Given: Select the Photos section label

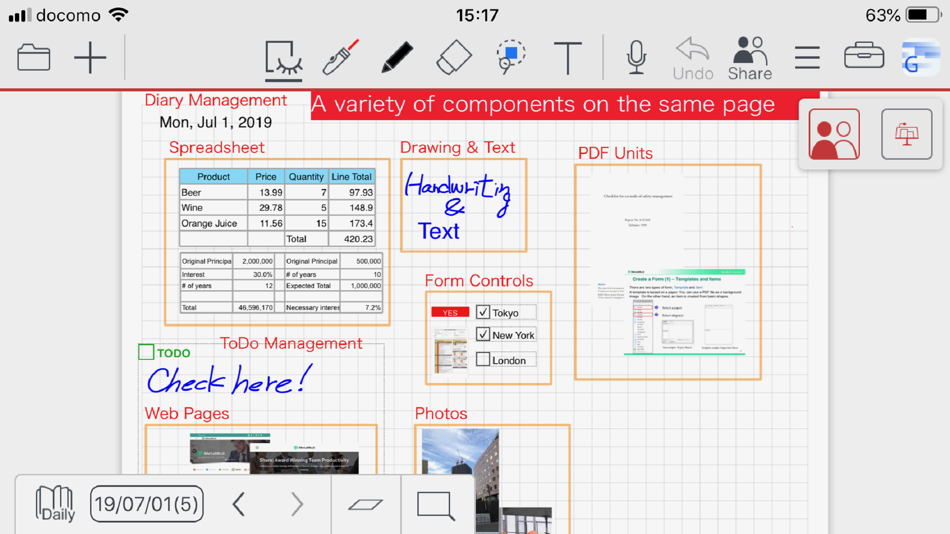Looking at the screenshot, I should pyautogui.click(x=441, y=413).
